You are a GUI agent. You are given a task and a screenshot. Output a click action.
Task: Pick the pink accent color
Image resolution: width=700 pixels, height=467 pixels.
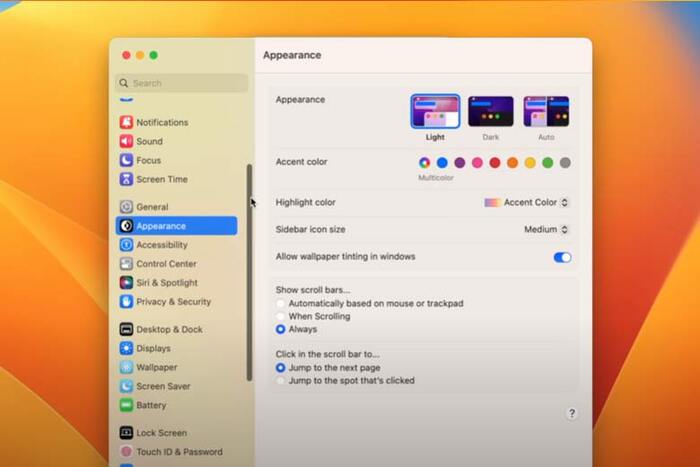coord(477,163)
